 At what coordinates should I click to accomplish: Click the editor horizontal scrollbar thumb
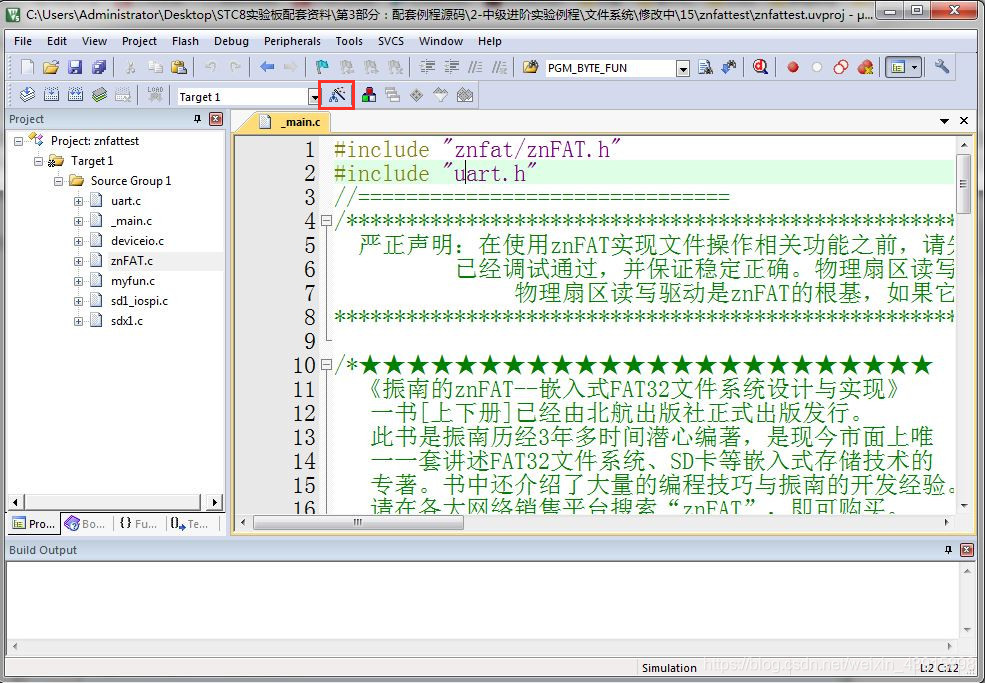click(357, 522)
